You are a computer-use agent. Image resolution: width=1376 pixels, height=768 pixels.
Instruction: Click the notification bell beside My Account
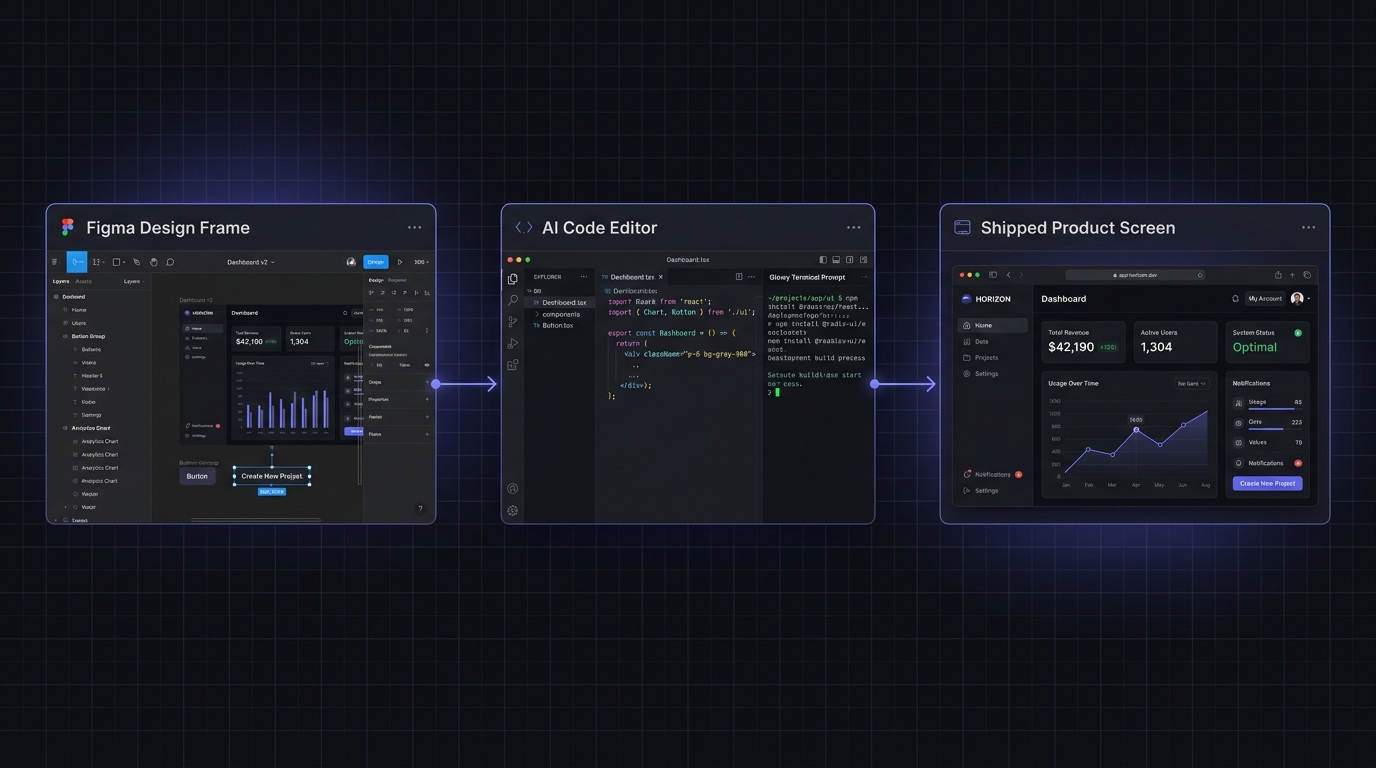point(1235,298)
